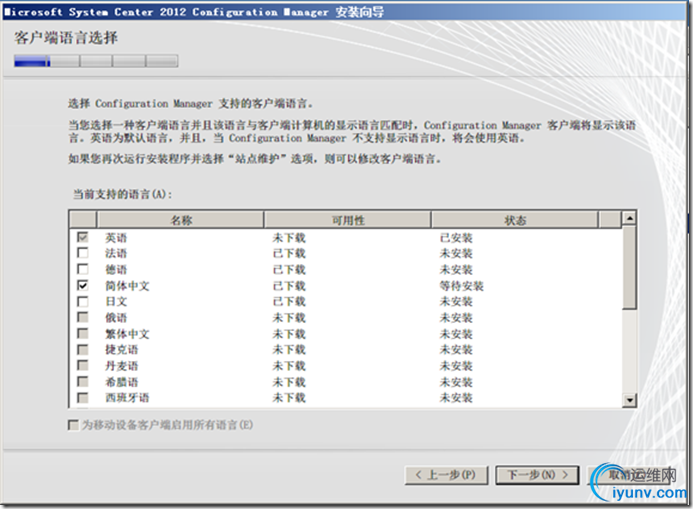The height and width of the screenshot is (509, 693).
Task: Select the 俄语 row name
Action: (x=116, y=318)
